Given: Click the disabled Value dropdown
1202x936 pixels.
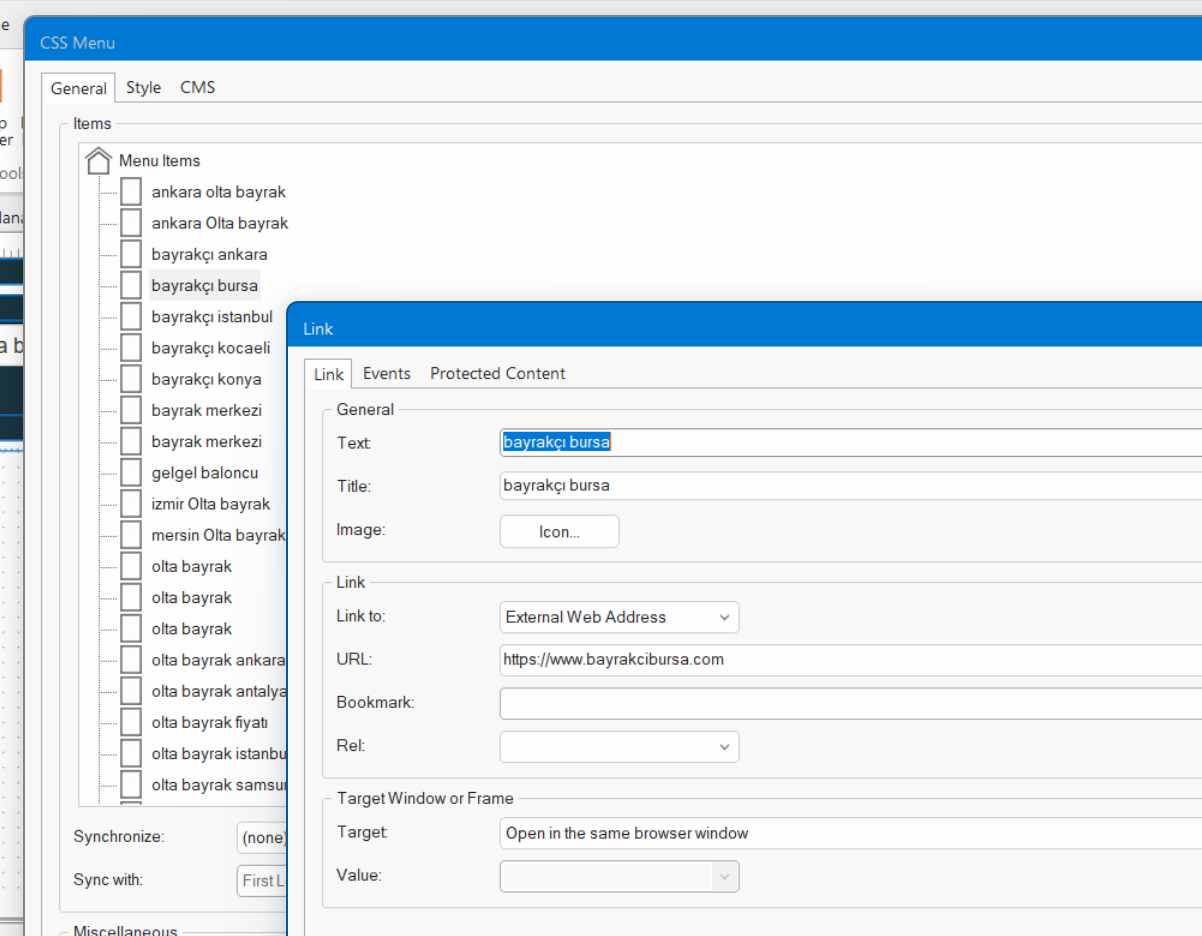Looking at the screenshot, I should coord(619,876).
